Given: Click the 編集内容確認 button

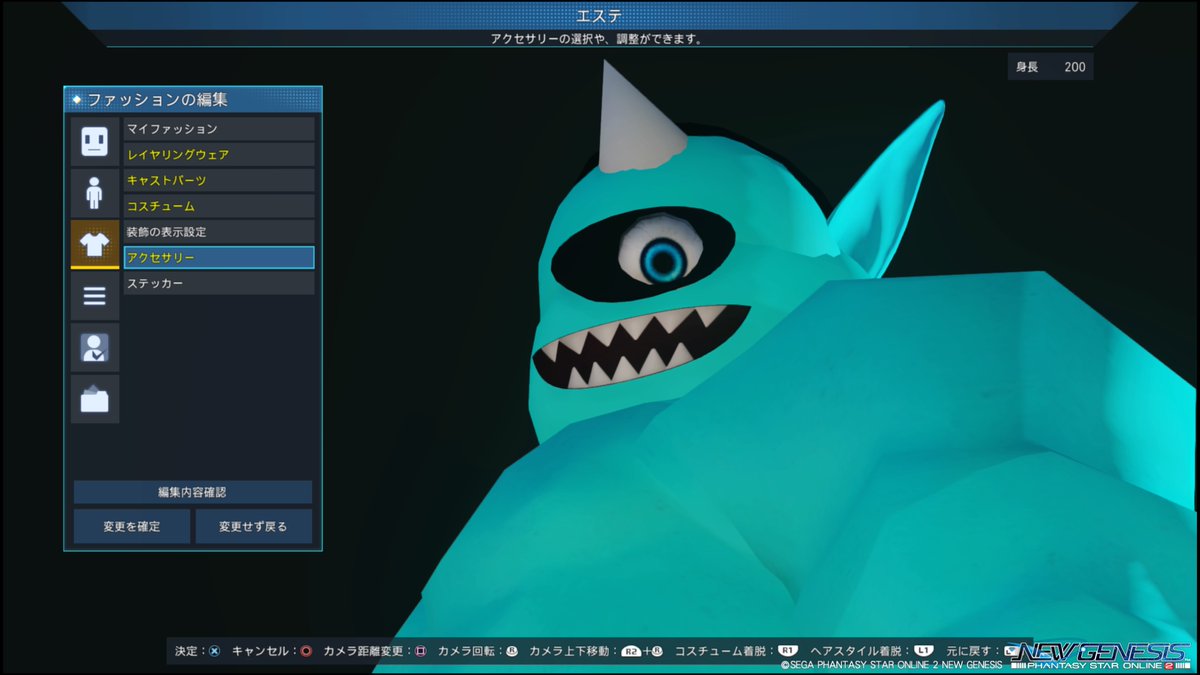Looking at the screenshot, I should click(x=193, y=492).
